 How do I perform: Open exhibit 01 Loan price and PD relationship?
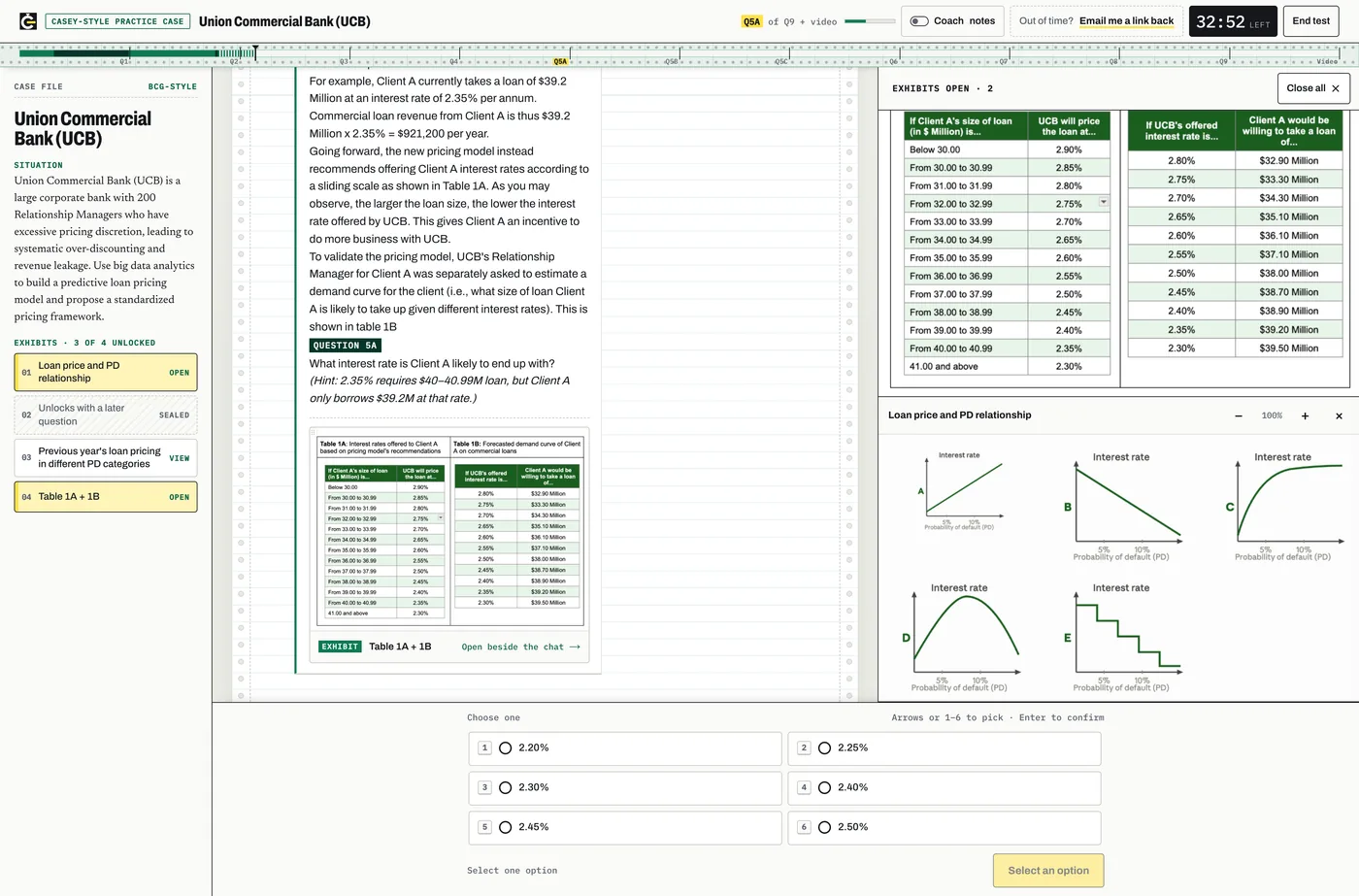pyautogui.click(x=106, y=373)
